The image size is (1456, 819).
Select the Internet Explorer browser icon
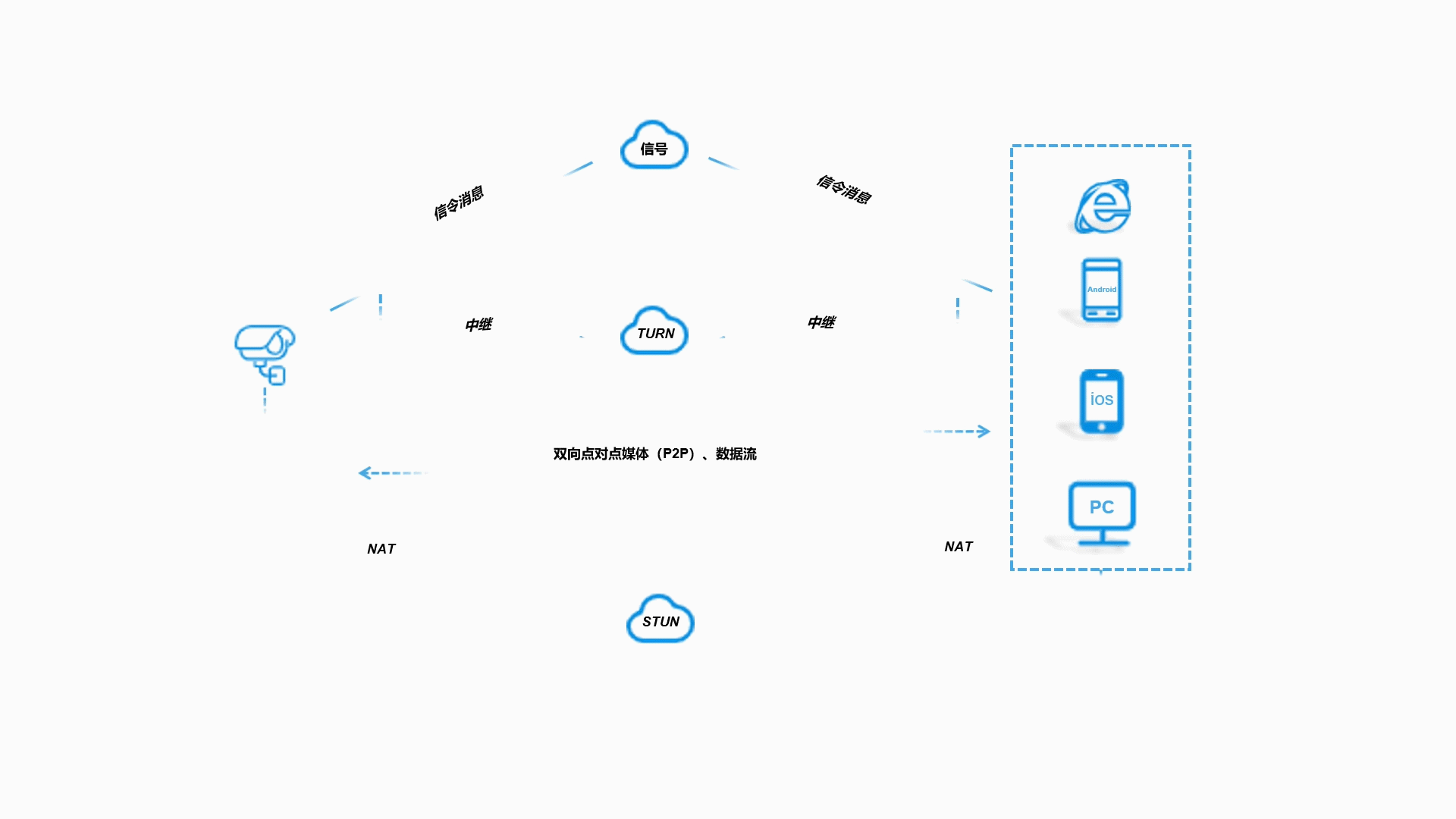point(1100,205)
